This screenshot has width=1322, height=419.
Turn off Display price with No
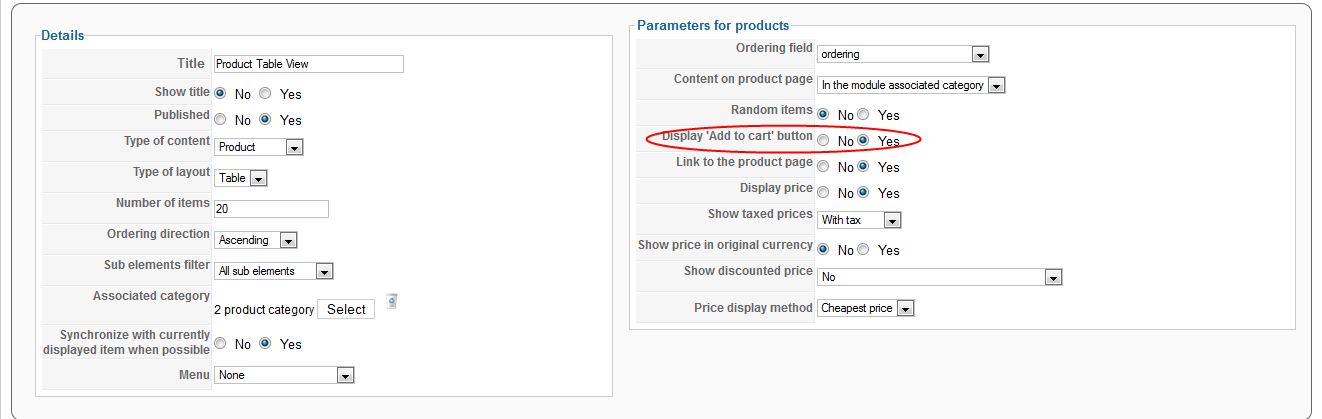click(823, 193)
